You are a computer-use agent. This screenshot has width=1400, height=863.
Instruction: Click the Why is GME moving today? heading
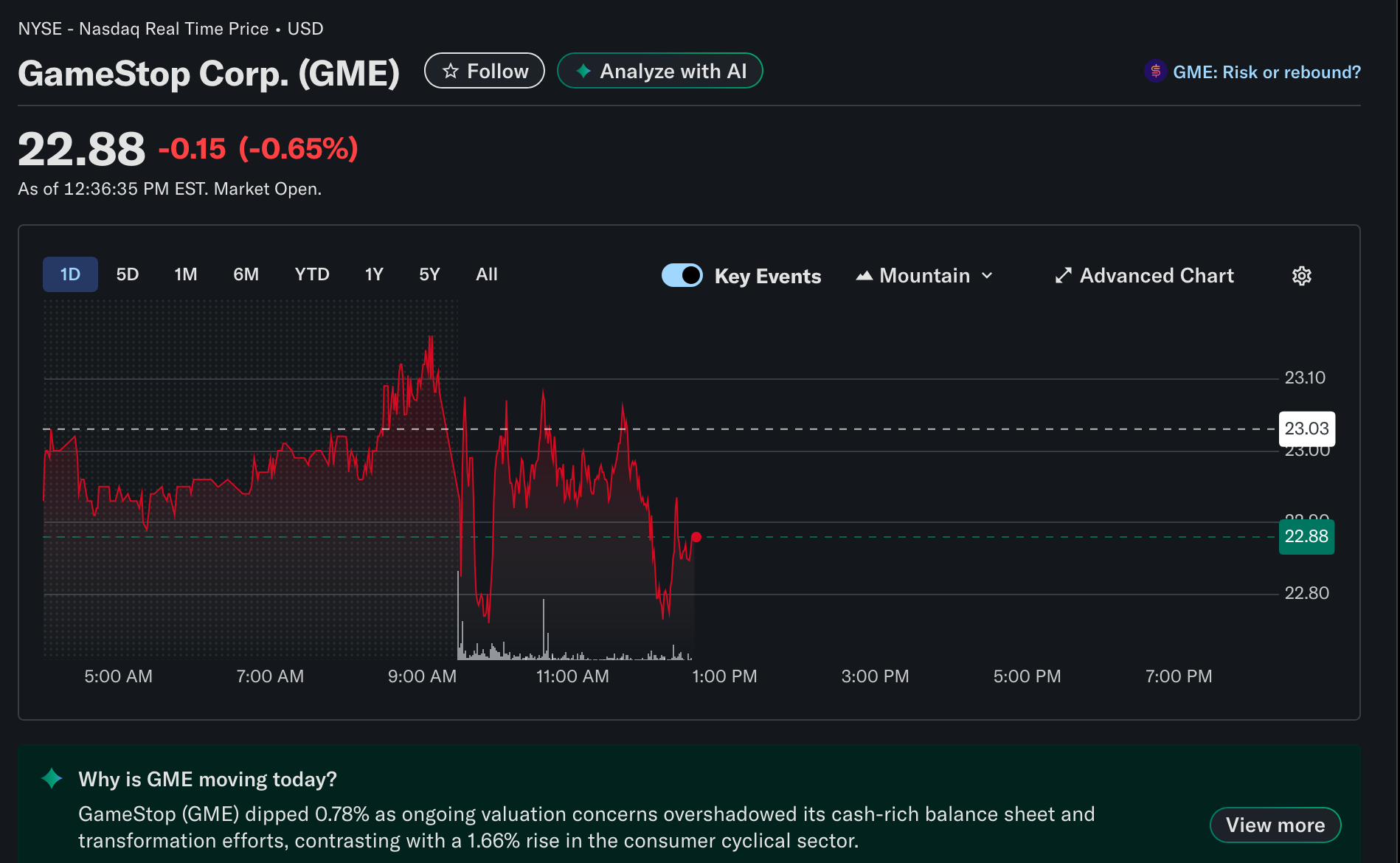click(x=207, y=779)
